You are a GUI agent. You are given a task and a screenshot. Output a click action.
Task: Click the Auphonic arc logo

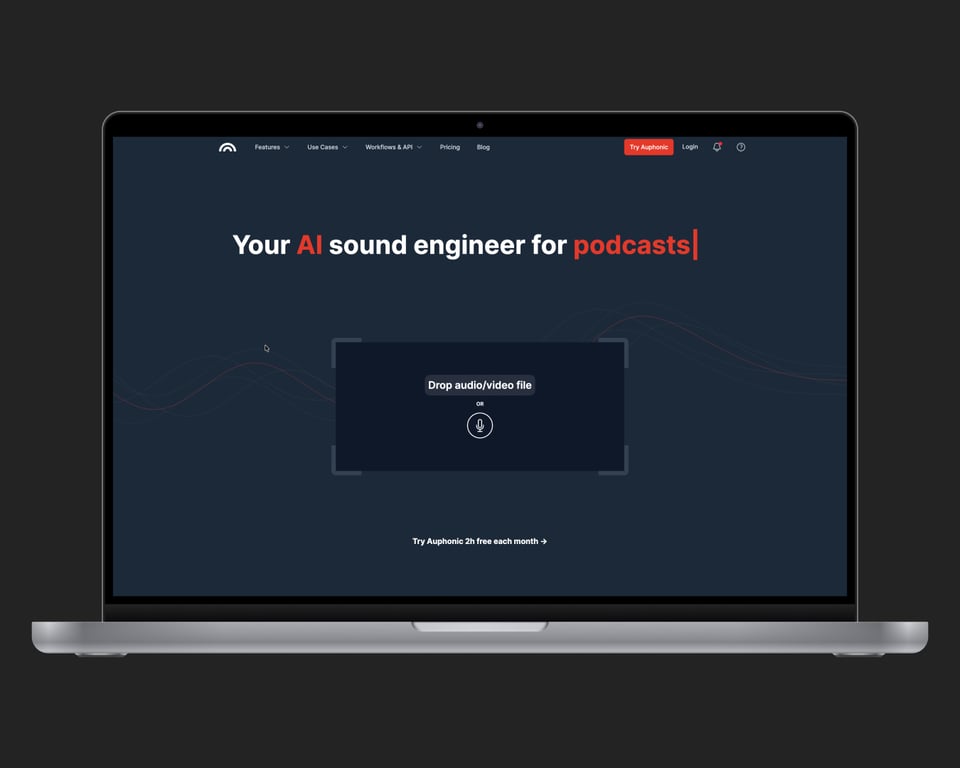point(227,147)
